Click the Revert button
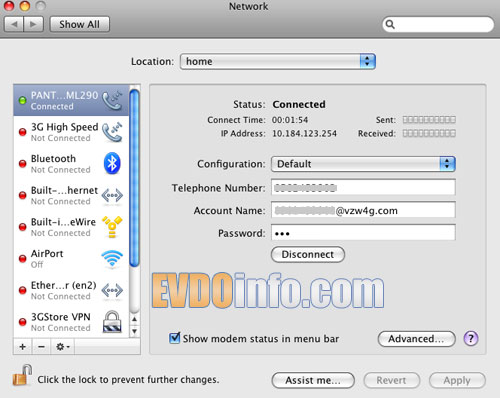 391,380
